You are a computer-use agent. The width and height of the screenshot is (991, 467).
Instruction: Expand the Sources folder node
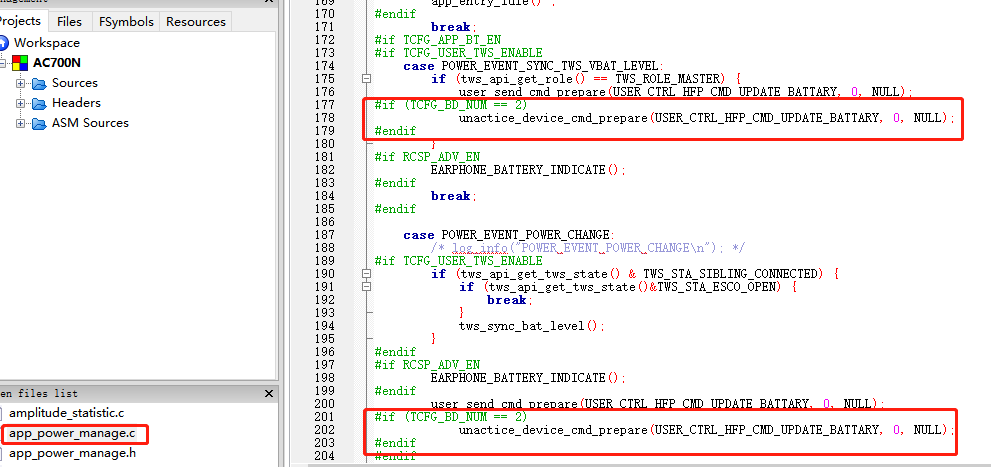click(21, 83)
